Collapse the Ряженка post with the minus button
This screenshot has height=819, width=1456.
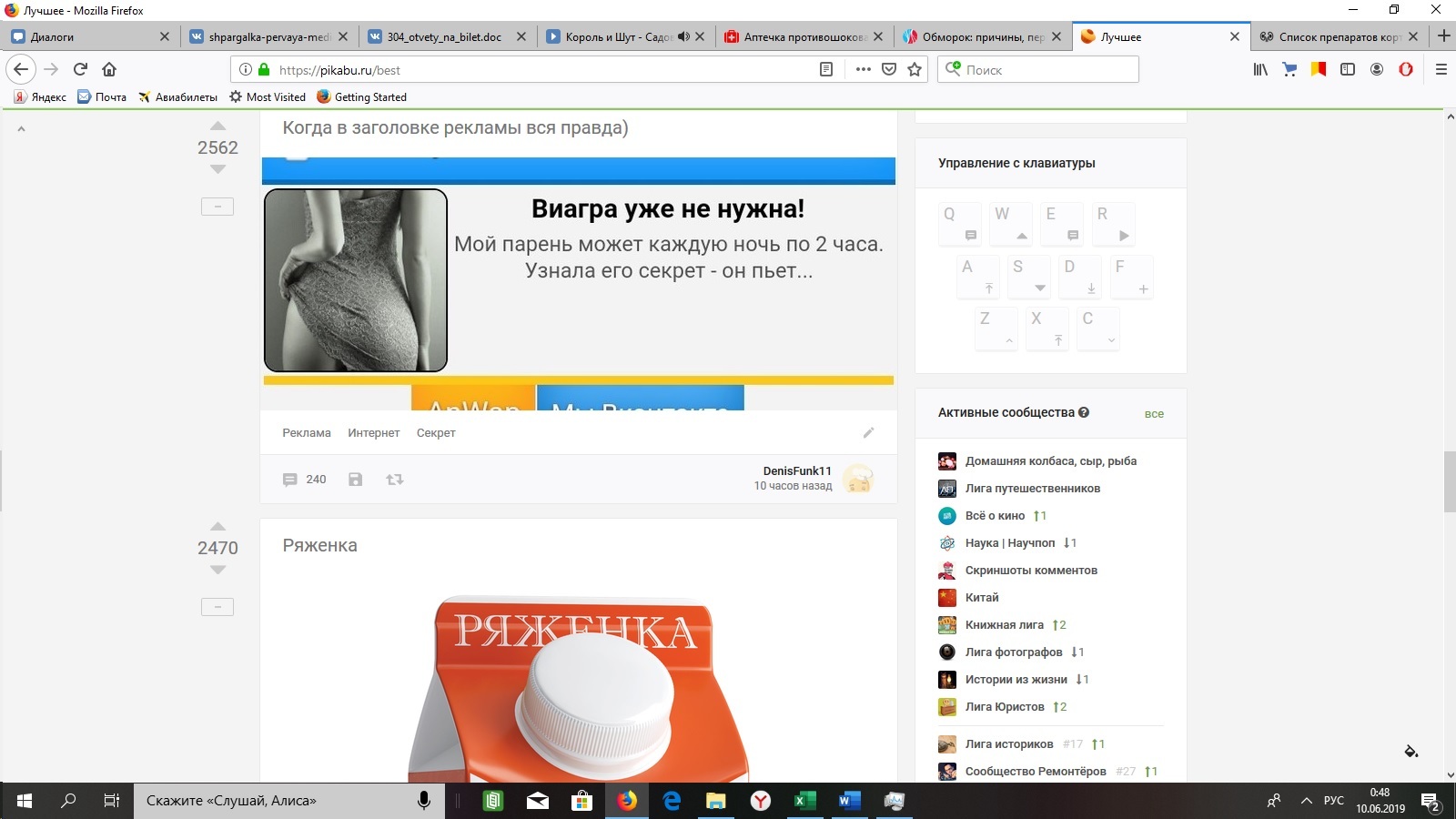(217, 607)
